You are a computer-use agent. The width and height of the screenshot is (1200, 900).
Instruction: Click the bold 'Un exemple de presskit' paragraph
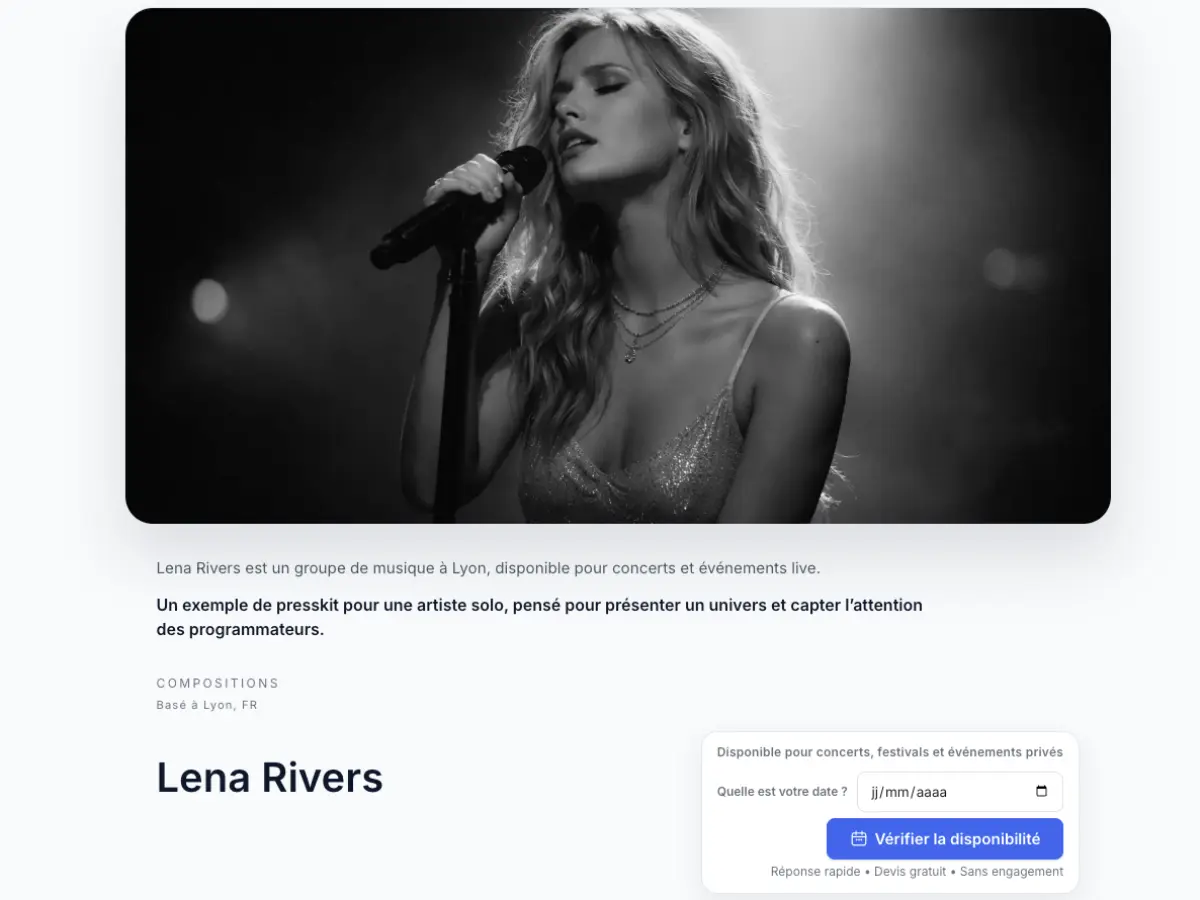pos(539,617)
